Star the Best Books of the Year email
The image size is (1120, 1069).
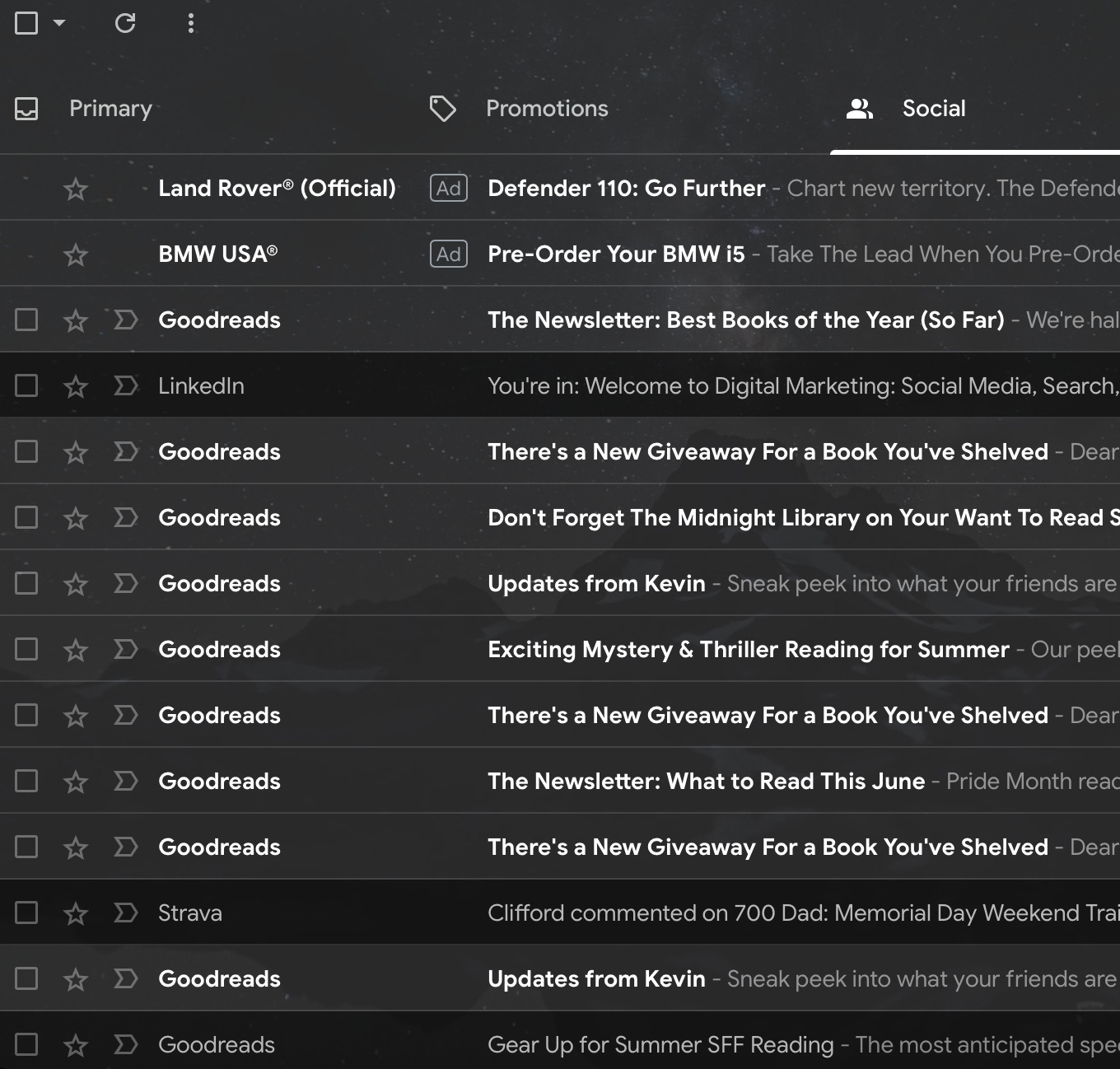tap(76, 320)
